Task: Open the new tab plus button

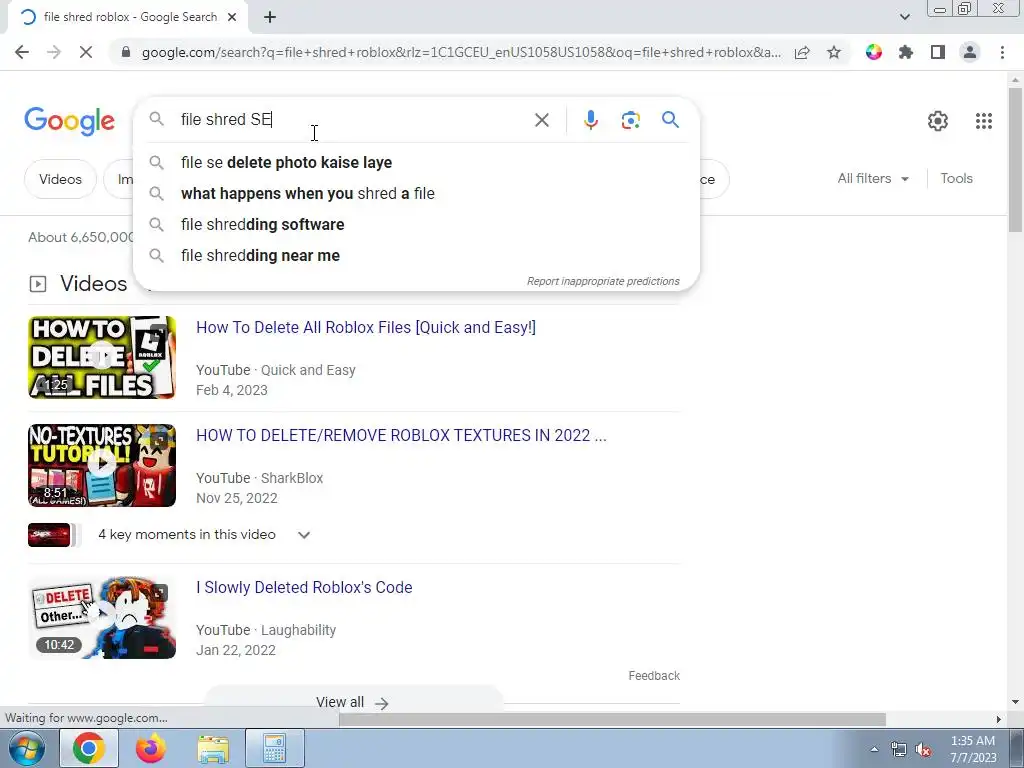Action: click(270, 18)
